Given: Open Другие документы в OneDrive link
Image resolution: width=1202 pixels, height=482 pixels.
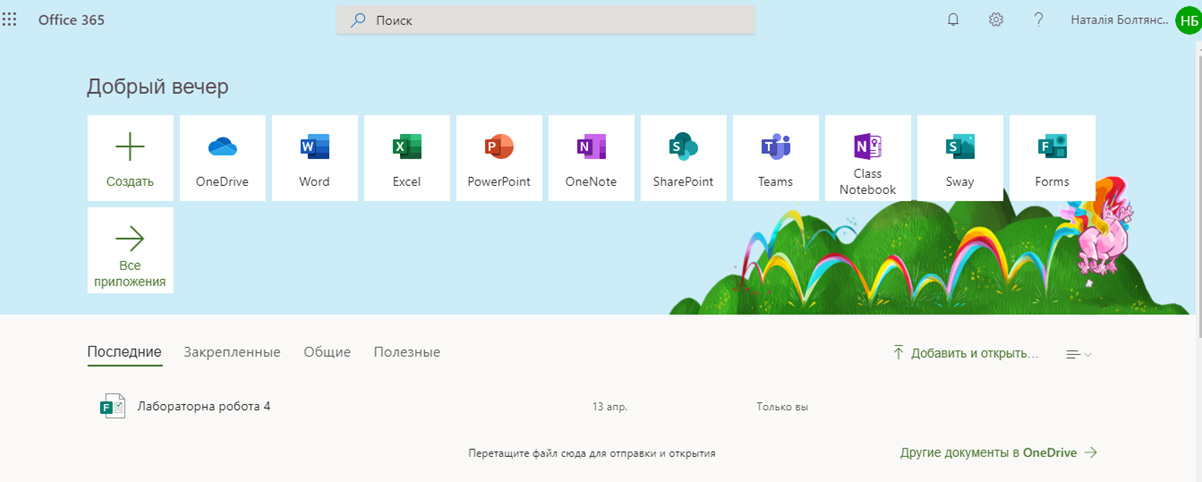Looking at the screenshot, I should coord(998,452).
